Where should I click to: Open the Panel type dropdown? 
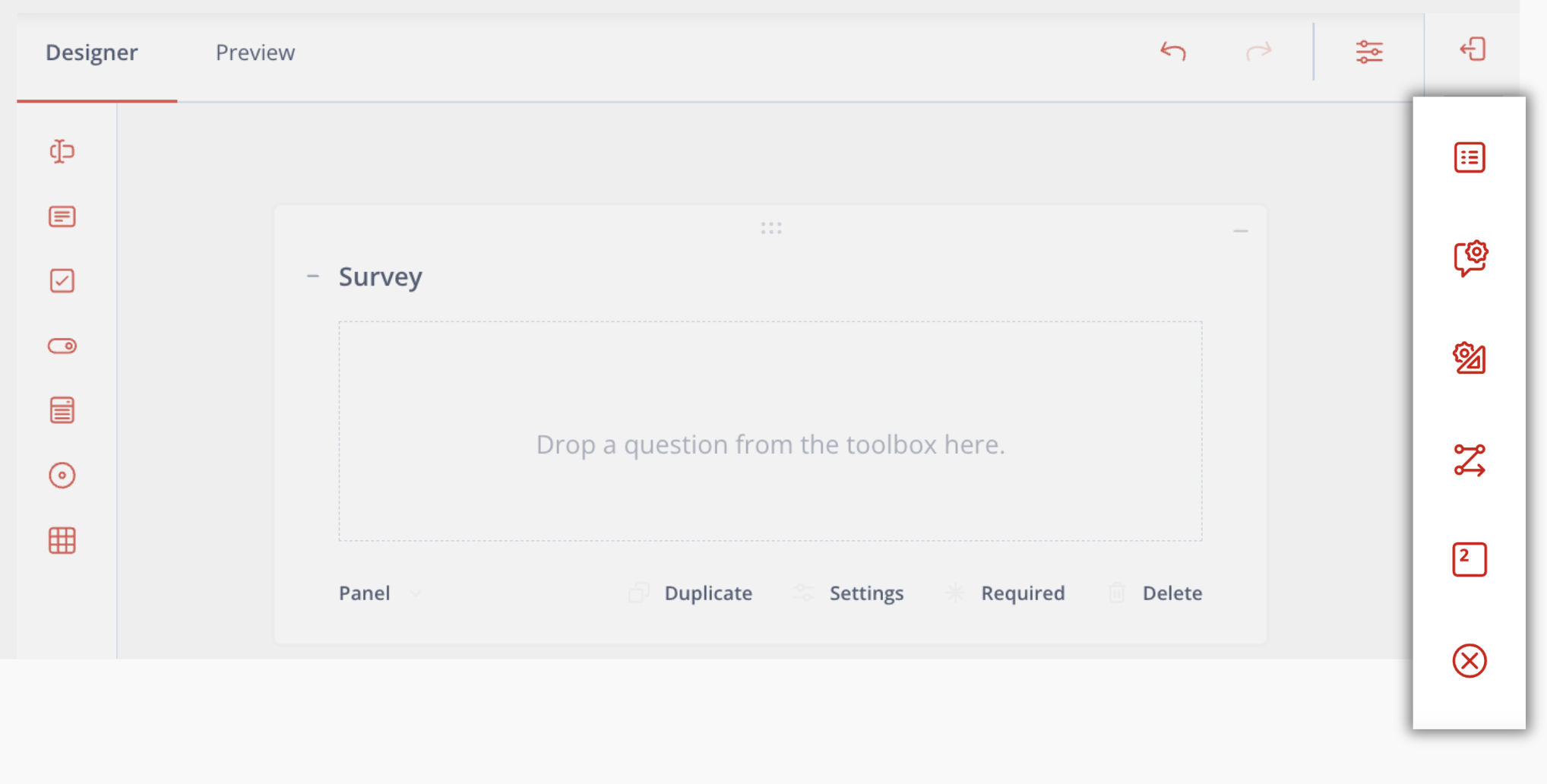379,593
